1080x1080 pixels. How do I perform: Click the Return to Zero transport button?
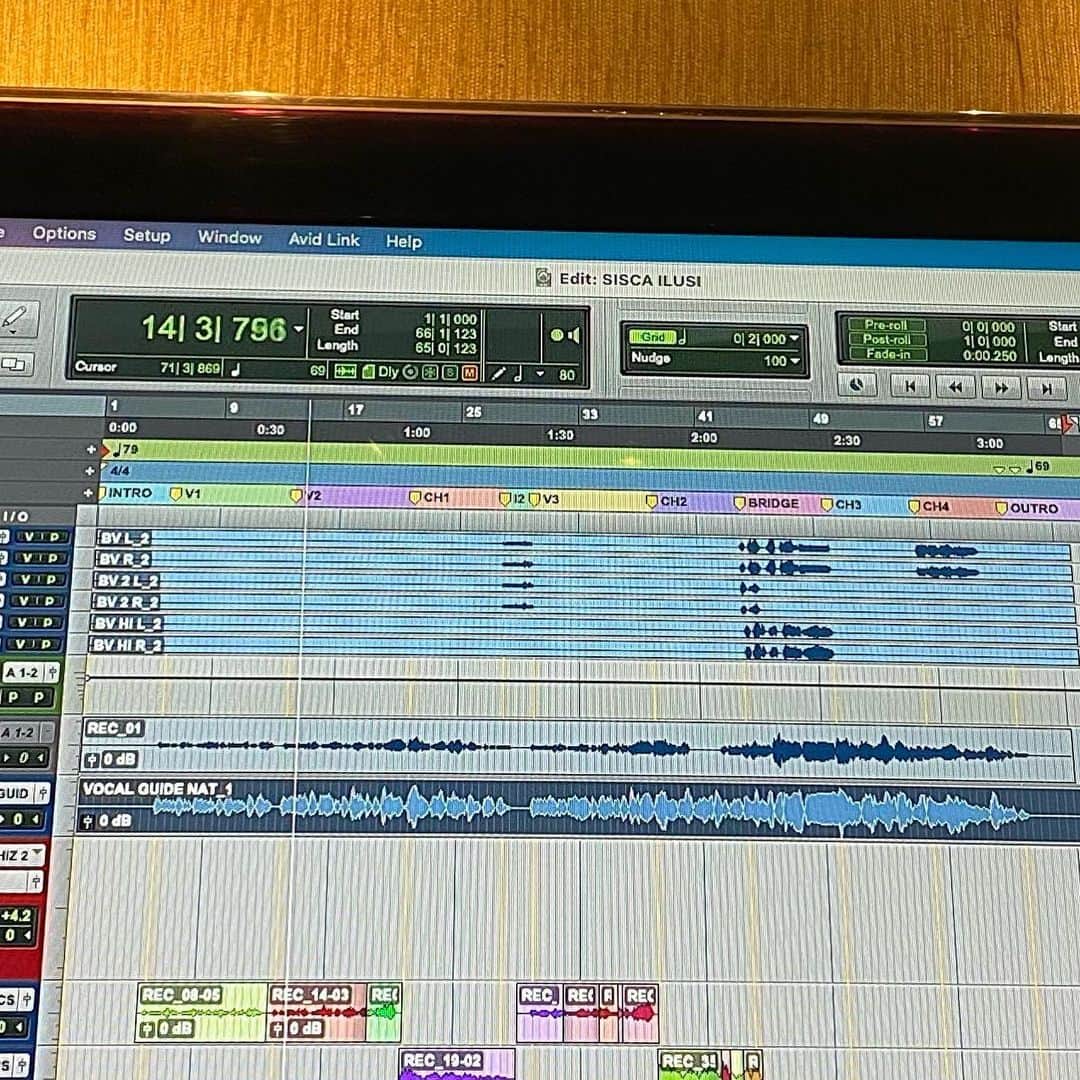[910, 387]
